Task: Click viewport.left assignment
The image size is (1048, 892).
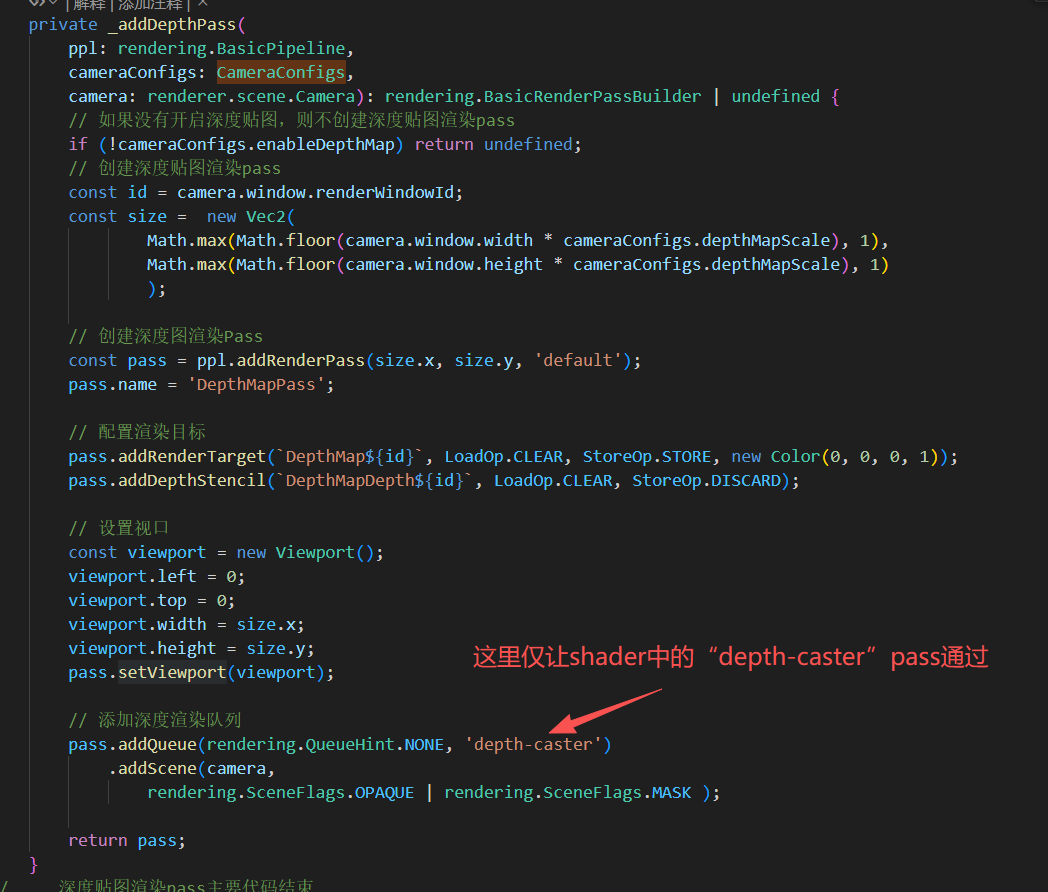Action: (156, 577)
